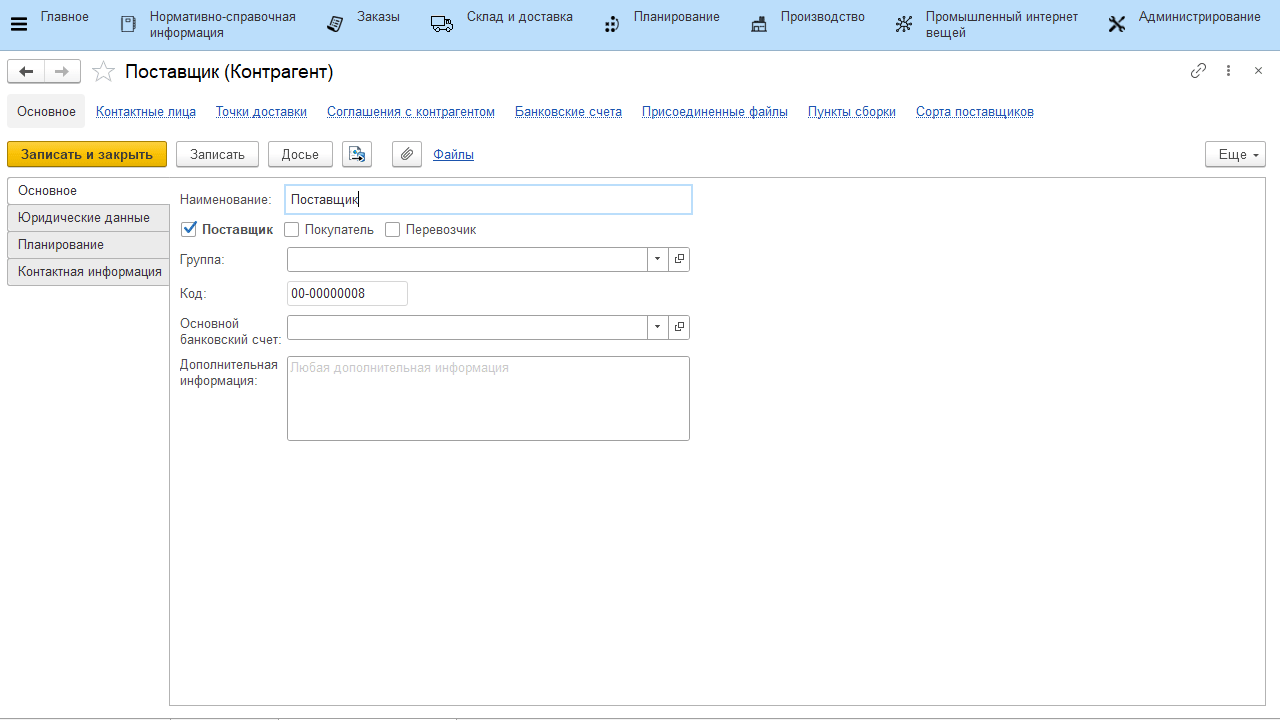Switch to Юридические данные tab
1280x720 pixels.
84,218
